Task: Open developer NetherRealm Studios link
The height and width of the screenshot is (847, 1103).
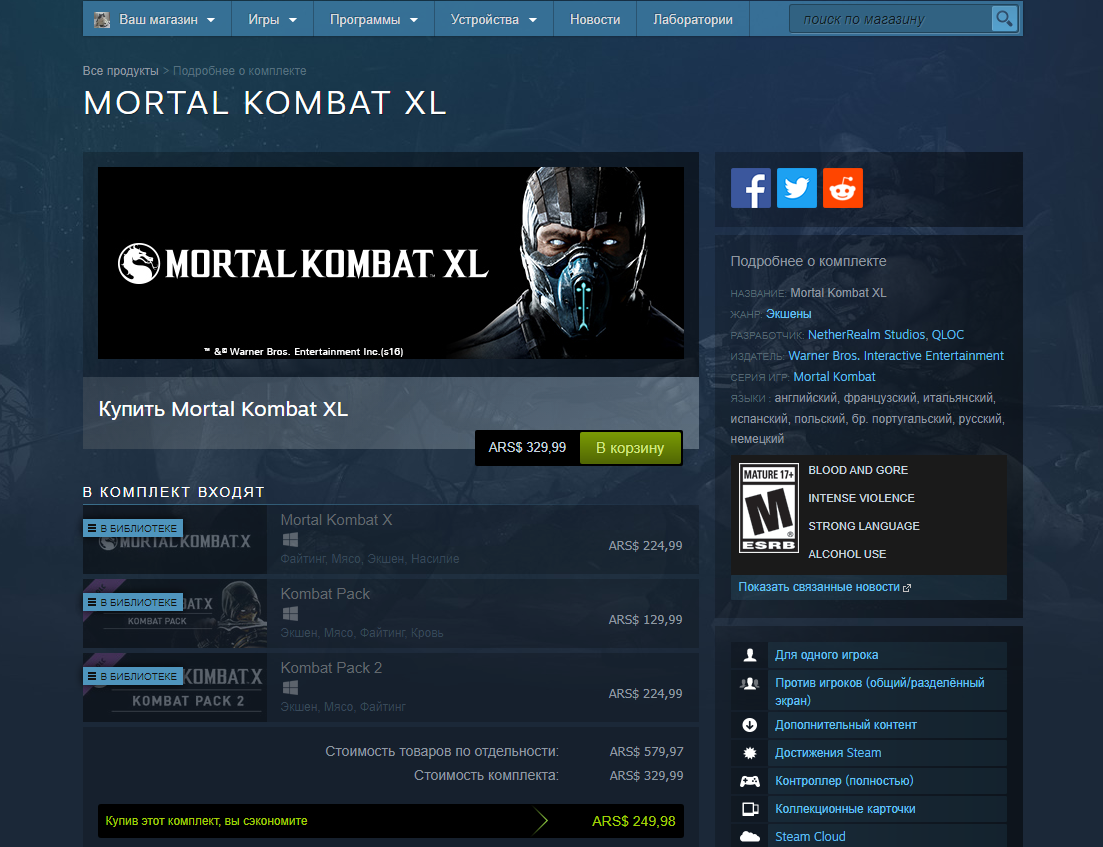Action: [x=866, y=335]
